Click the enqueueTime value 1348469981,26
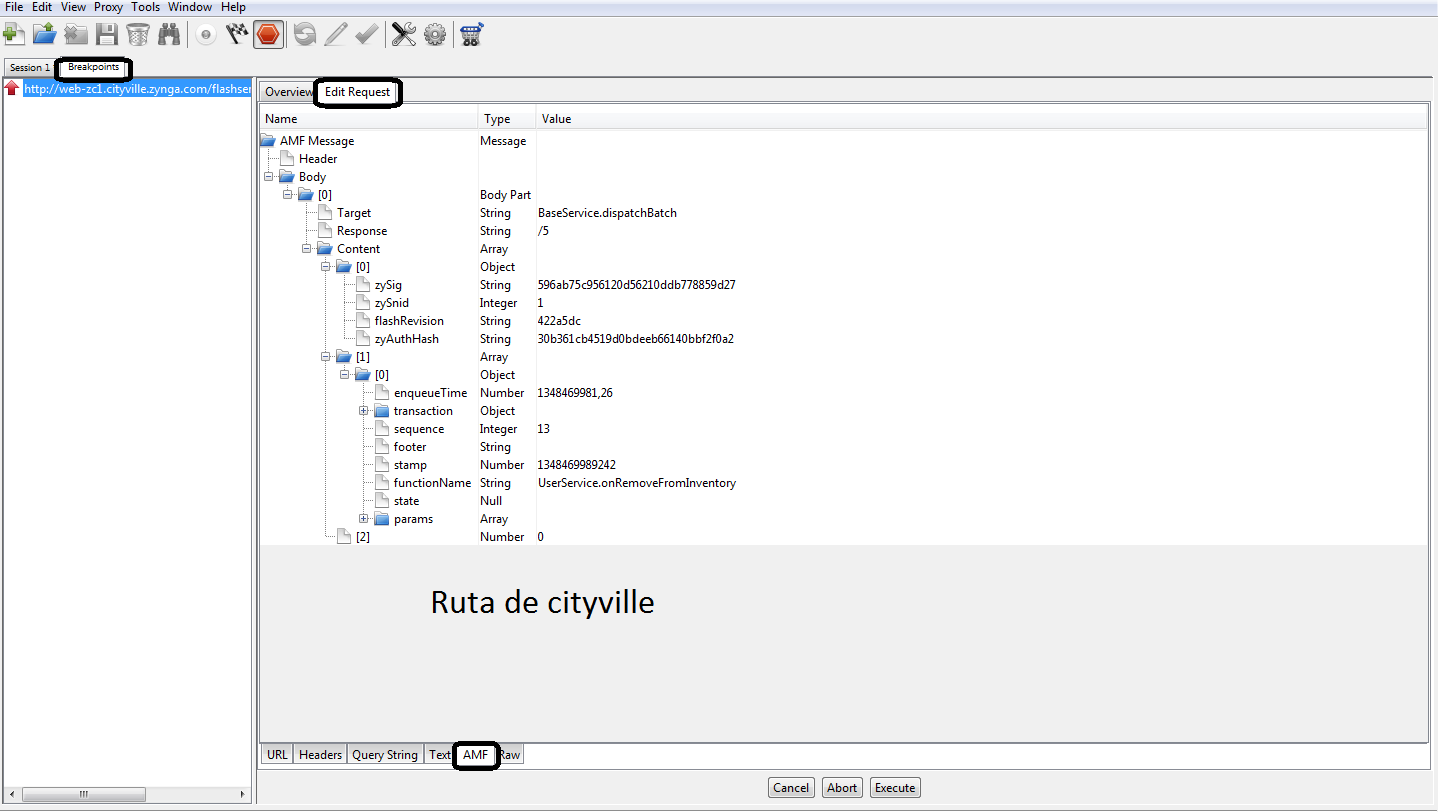The height and width of the screenshot is (812, 1440). coord(575,393)
